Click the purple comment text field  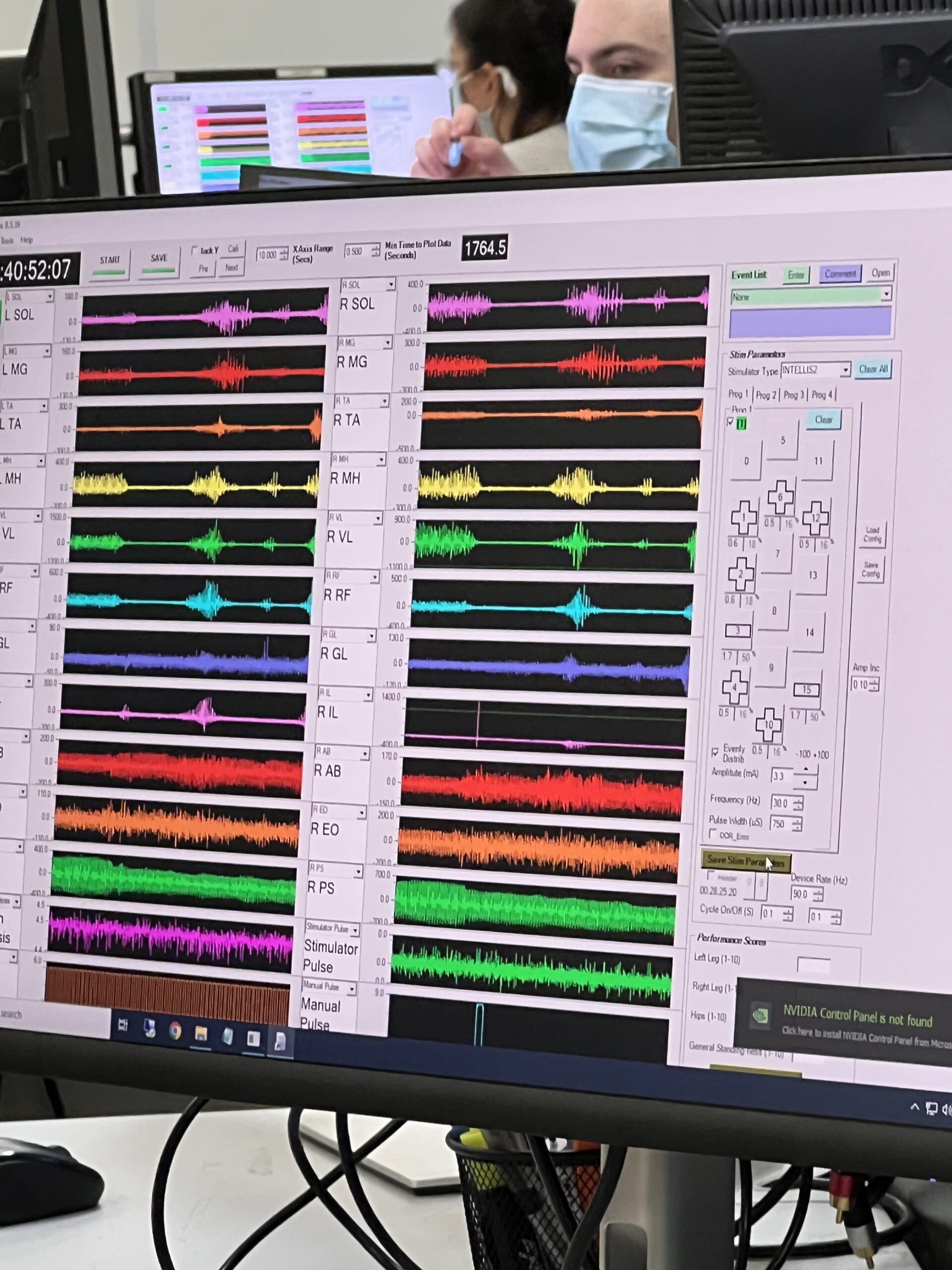pos(810,322)
